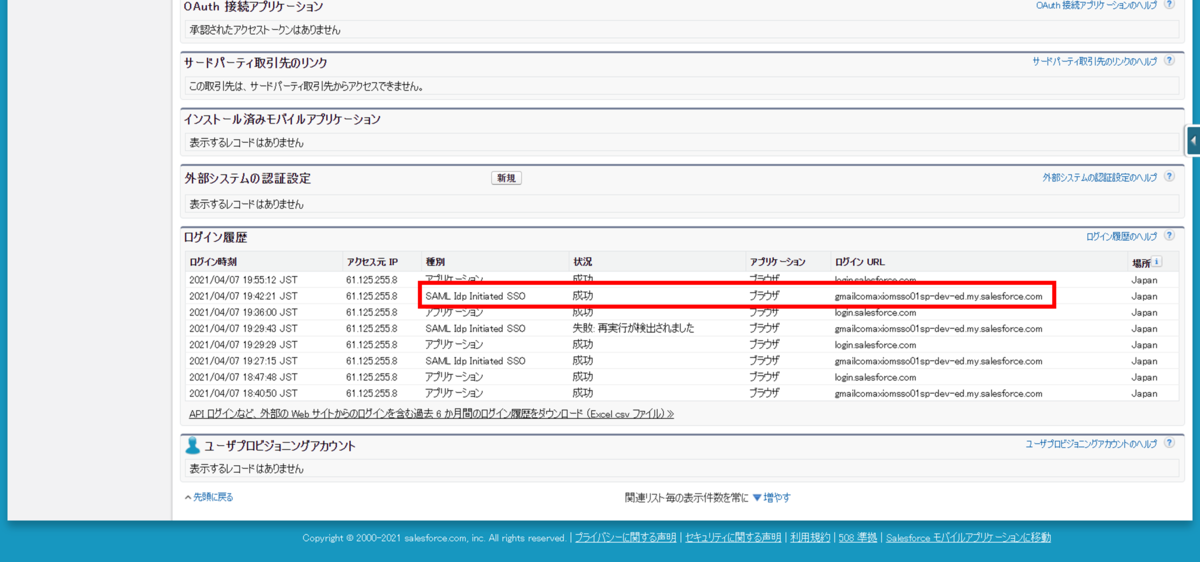Click the OAuth 接続アプリケーション help question-mark icon
1200x562 pixels.
1169,5
